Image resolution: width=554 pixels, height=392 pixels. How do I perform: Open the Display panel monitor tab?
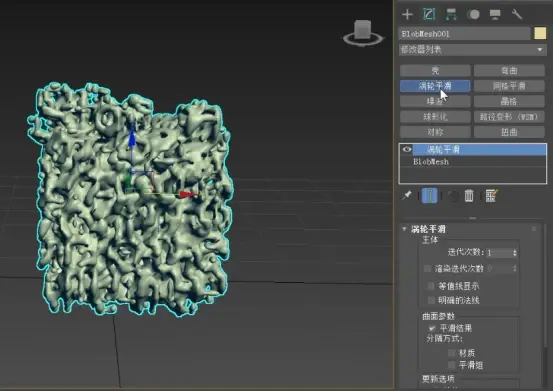click(x=495, y=14)
